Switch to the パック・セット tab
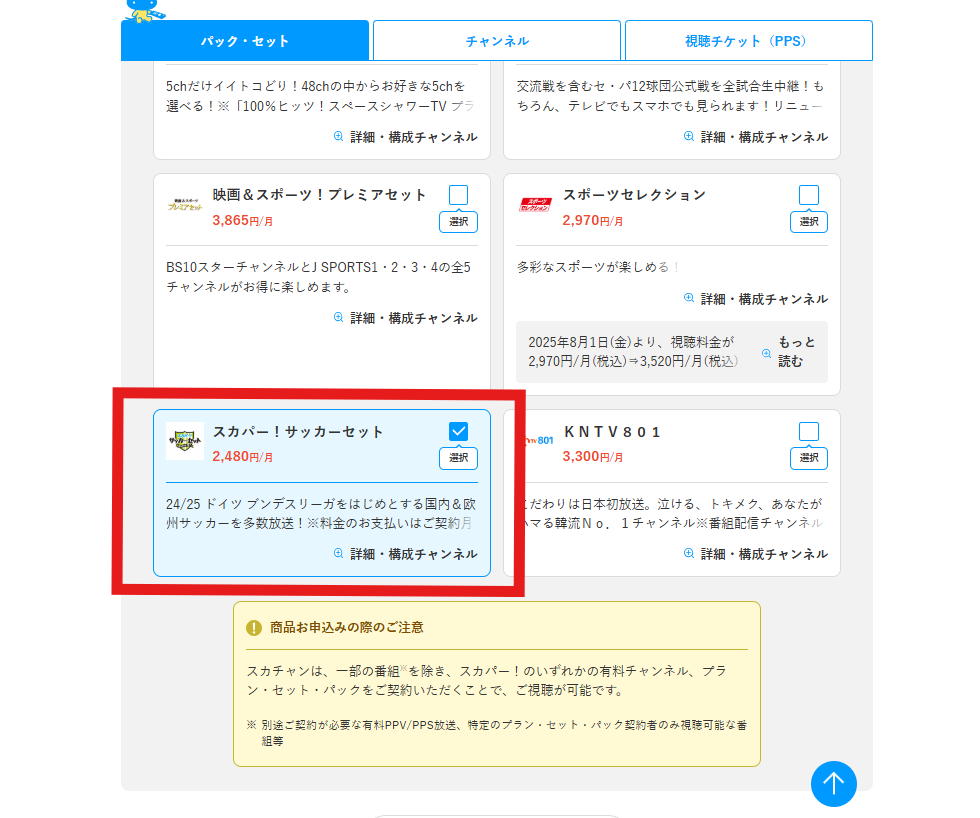The height and width of the screenshot is (818, 980). pos(244,41)
